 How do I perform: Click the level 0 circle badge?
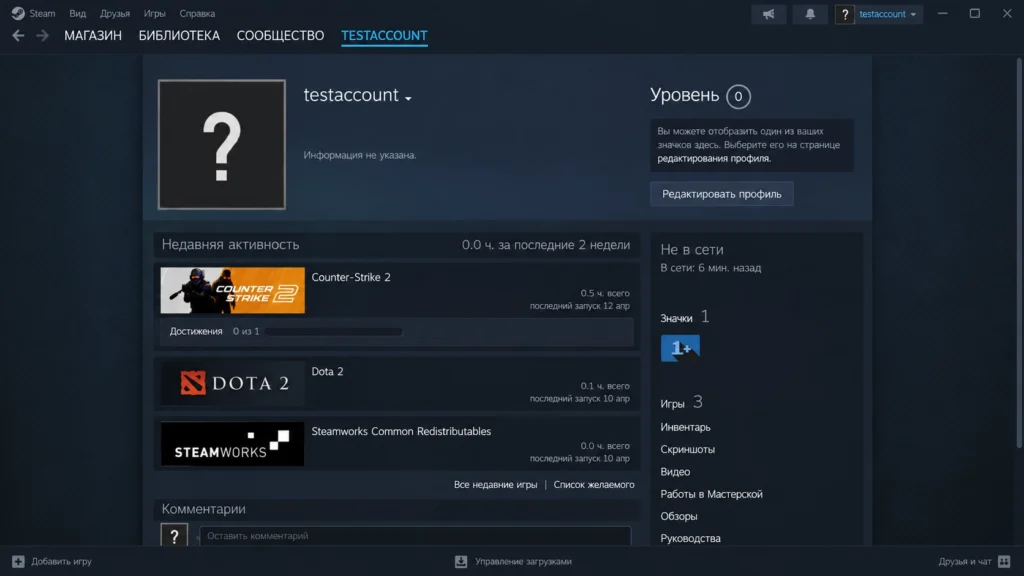tap(738, 97)
